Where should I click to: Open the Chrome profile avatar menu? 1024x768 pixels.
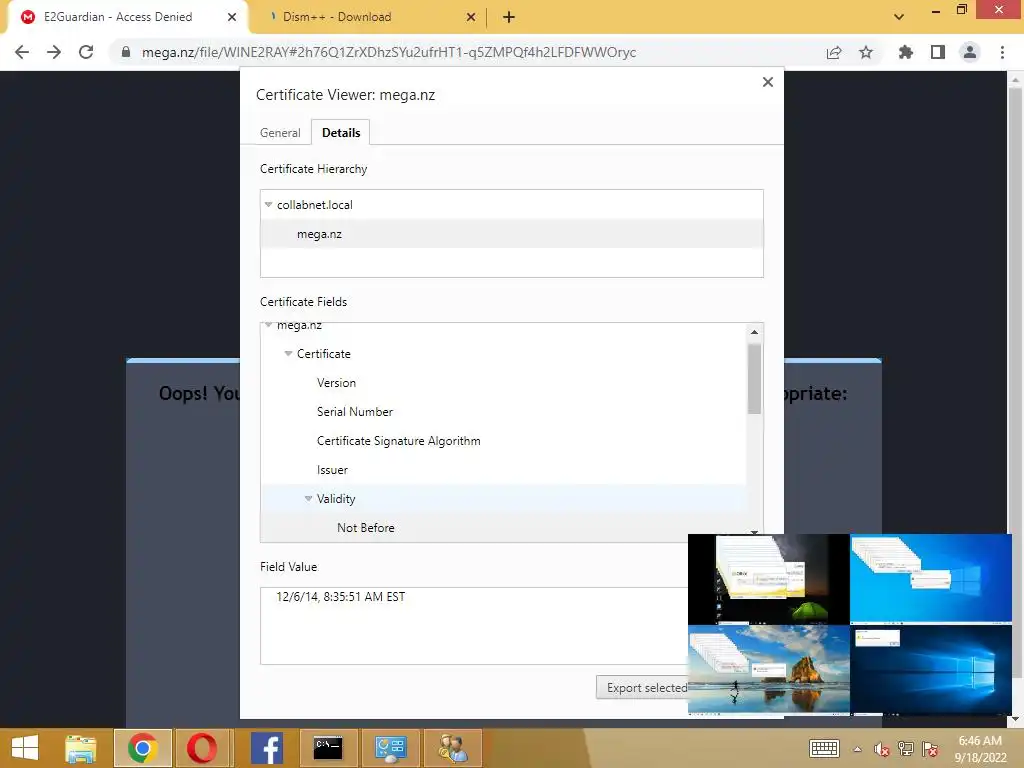pyautogui.click(x=970, y=52)
